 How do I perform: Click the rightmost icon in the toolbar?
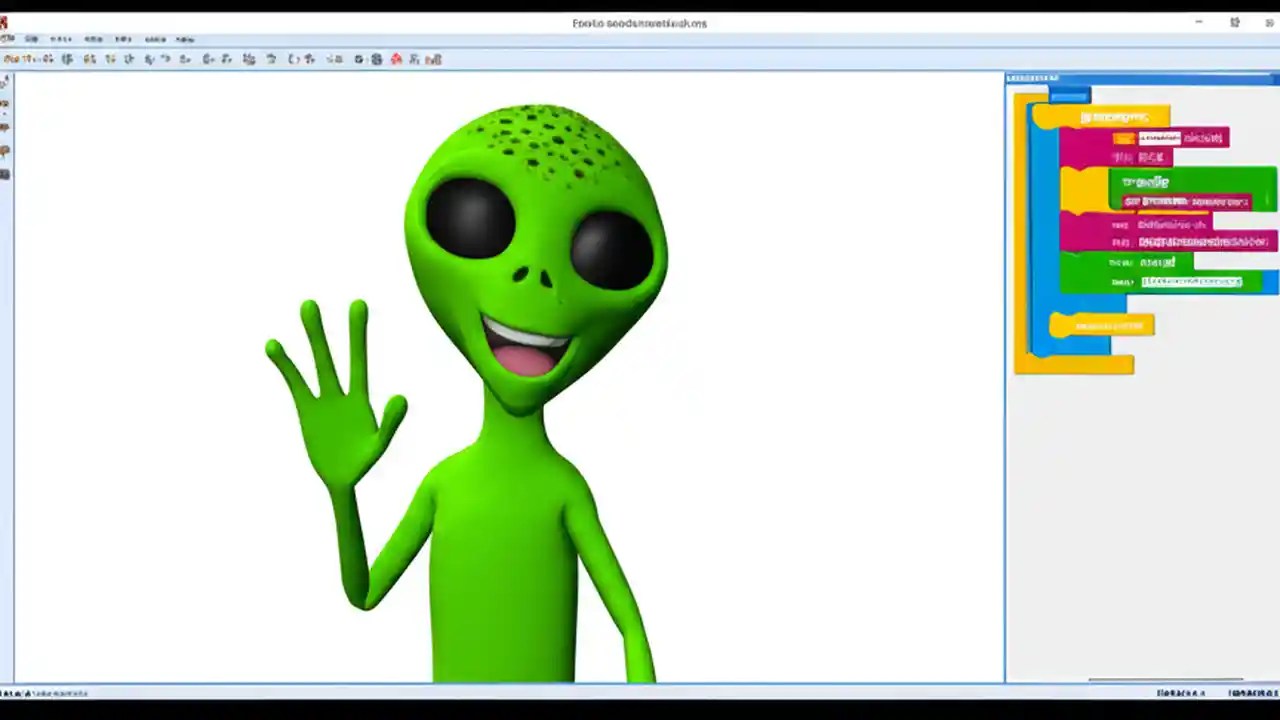tap(433, 59)
